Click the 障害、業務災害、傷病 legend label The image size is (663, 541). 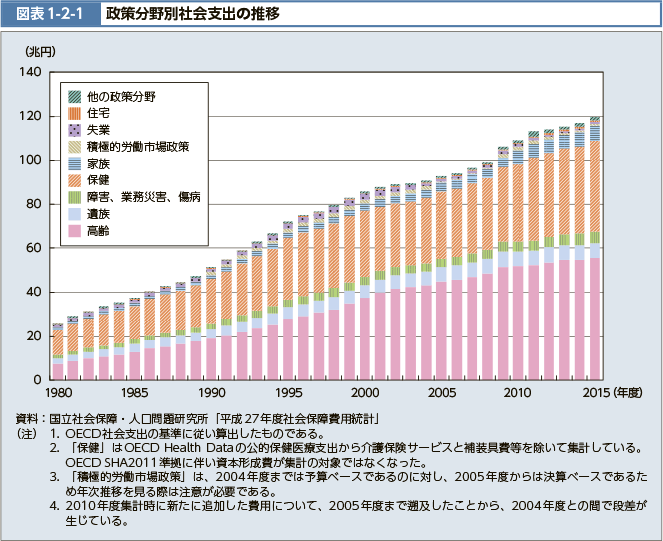[x=143, y=197]
